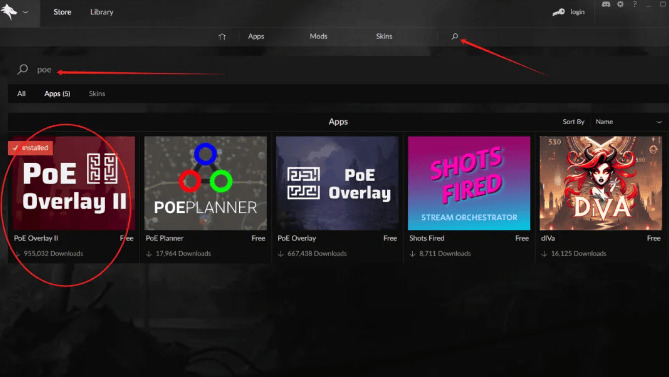Select the Skins filter tab
669x377 pixels.
(97, 93)
